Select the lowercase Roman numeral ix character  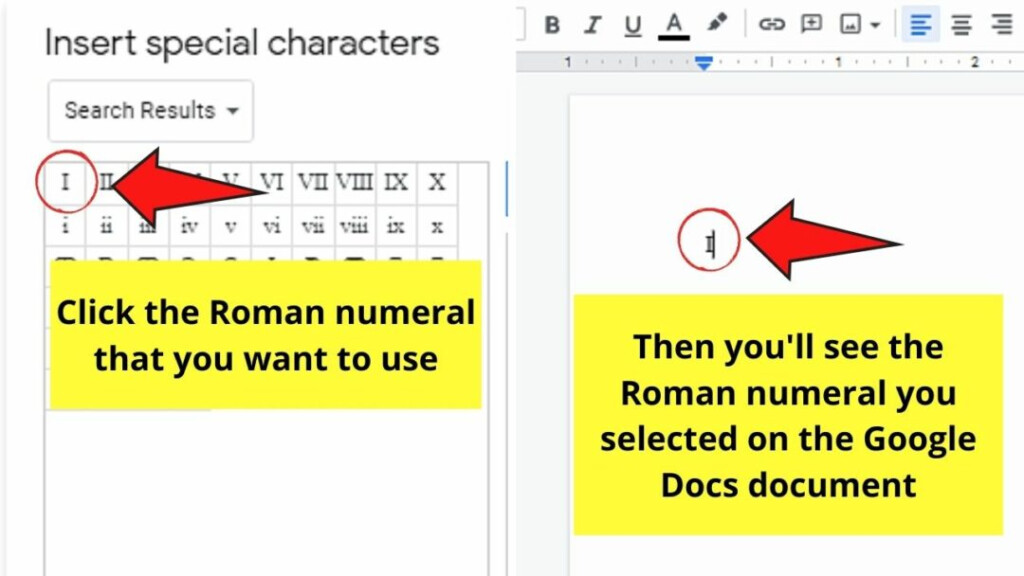[396, 226]
